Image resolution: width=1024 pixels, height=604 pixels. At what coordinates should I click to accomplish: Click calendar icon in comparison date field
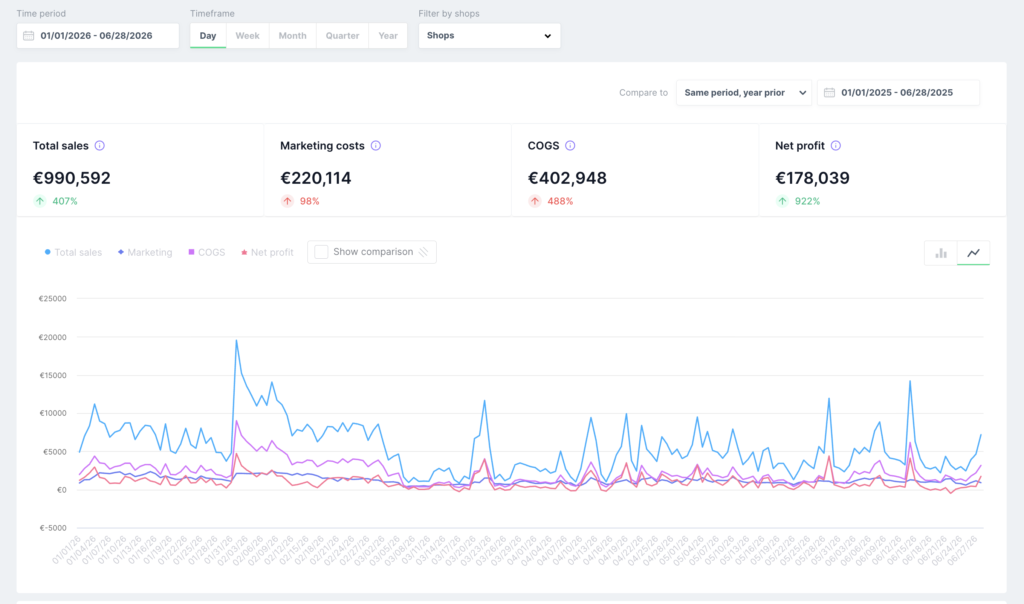click(829, 93)
